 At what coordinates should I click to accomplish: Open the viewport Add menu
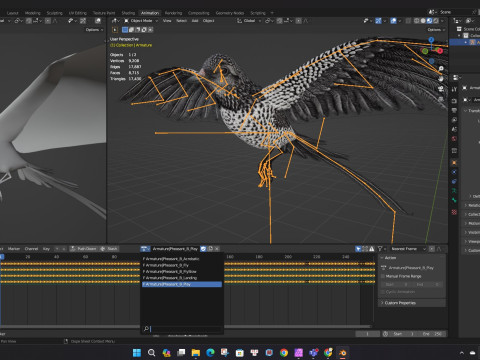[195, 21]
